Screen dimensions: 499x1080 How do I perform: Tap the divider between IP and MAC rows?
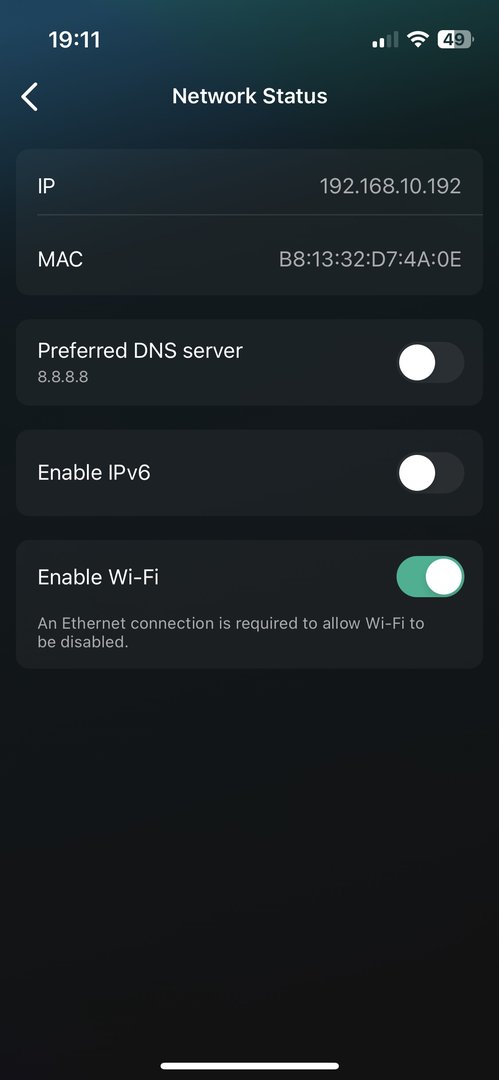pos(260,215)
